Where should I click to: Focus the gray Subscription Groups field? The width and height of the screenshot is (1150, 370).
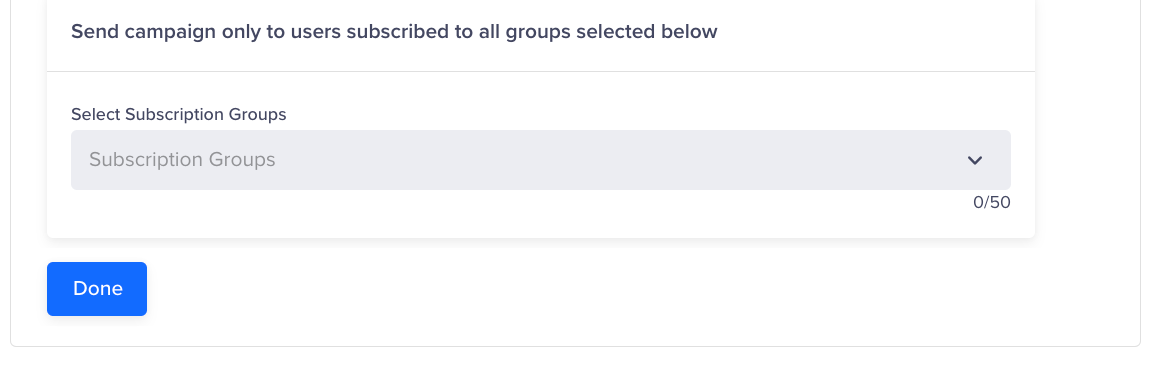(x=541, y=160)
